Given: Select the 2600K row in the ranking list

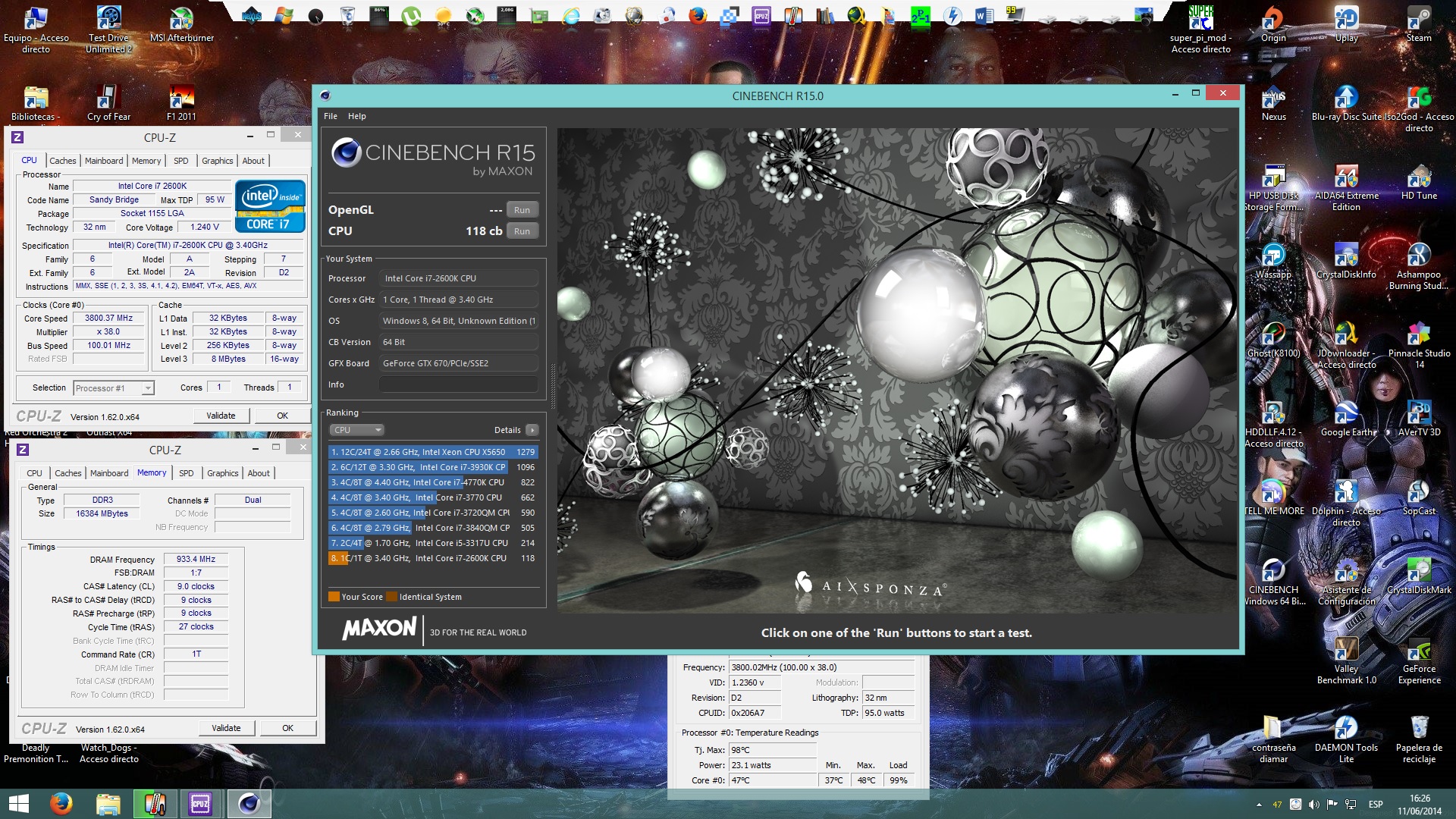Looking at the screenshot, I should coord(432,558).
